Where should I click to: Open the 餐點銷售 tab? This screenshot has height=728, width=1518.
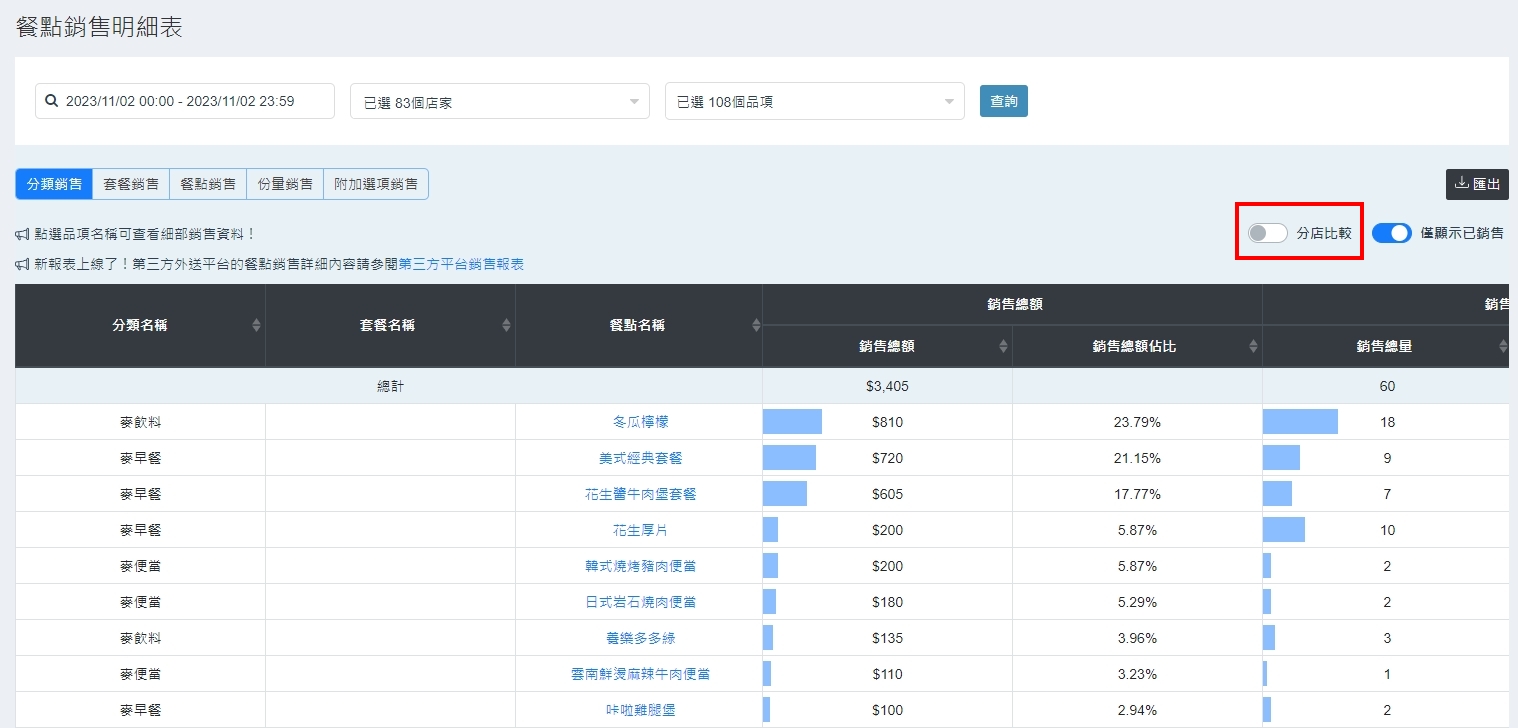pos(208,184)
